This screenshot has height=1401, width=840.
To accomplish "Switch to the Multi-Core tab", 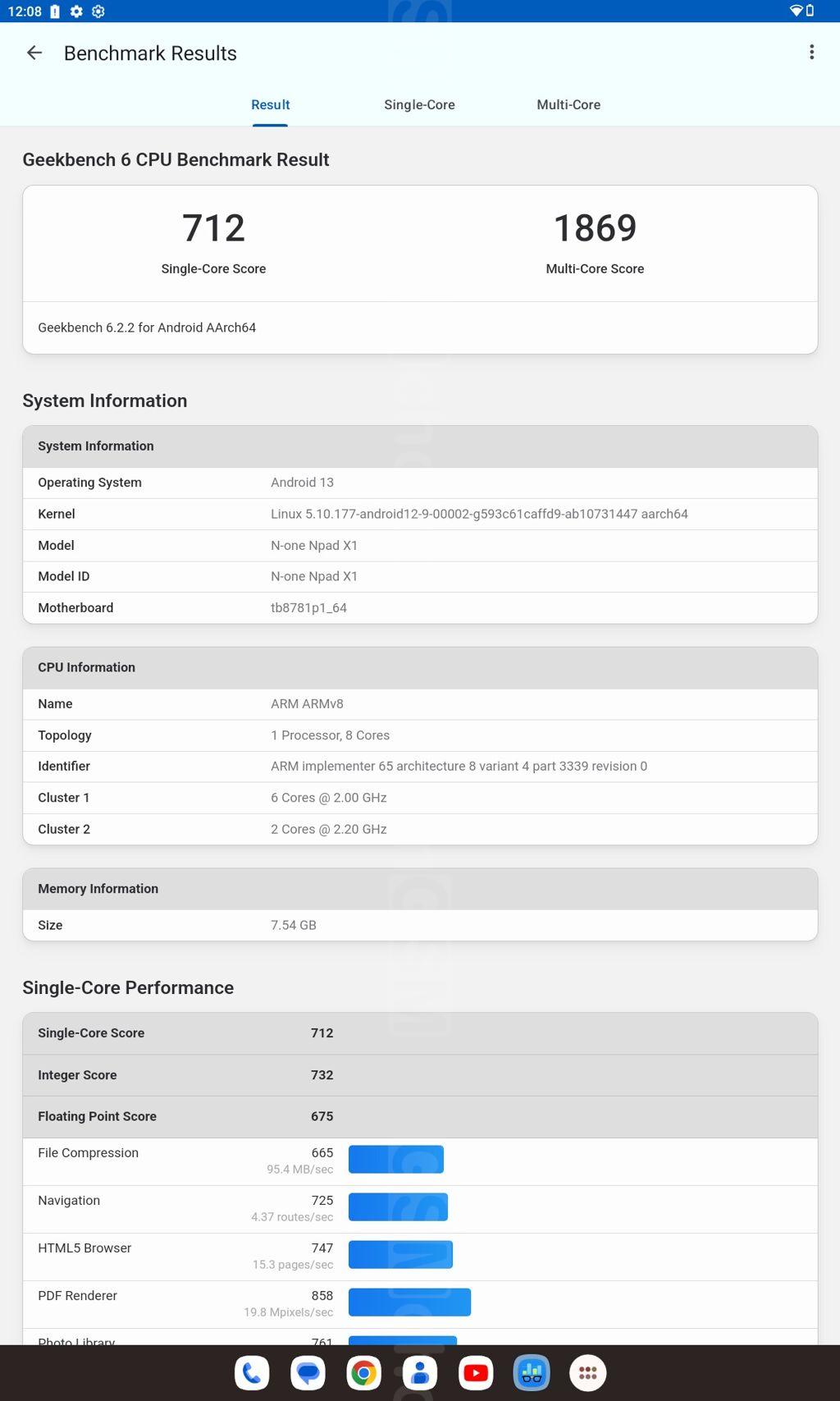I will 568,105.
